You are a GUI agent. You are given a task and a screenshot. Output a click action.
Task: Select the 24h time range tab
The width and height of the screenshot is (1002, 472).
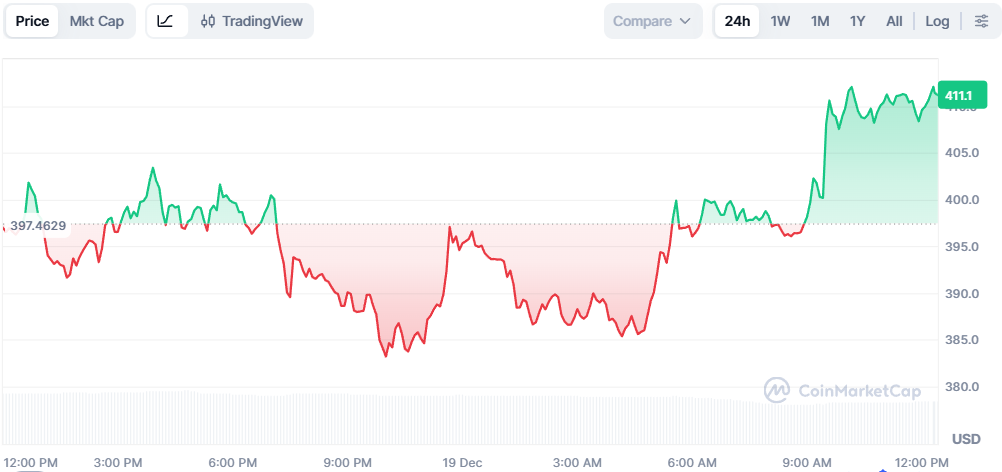click(x=737, y=21)
